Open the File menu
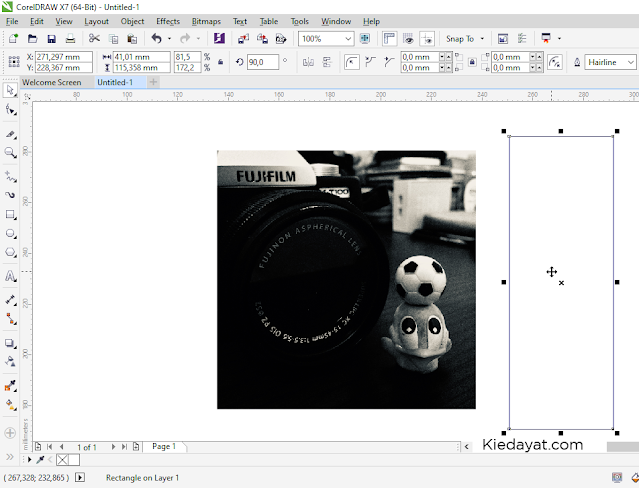This screenshot has height=488, width=639. 12,21
